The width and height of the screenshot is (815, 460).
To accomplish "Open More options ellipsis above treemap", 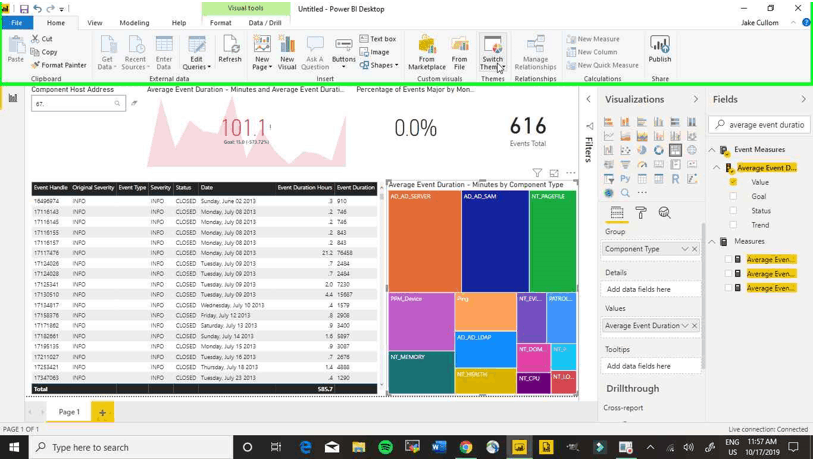I will point(571,173).
